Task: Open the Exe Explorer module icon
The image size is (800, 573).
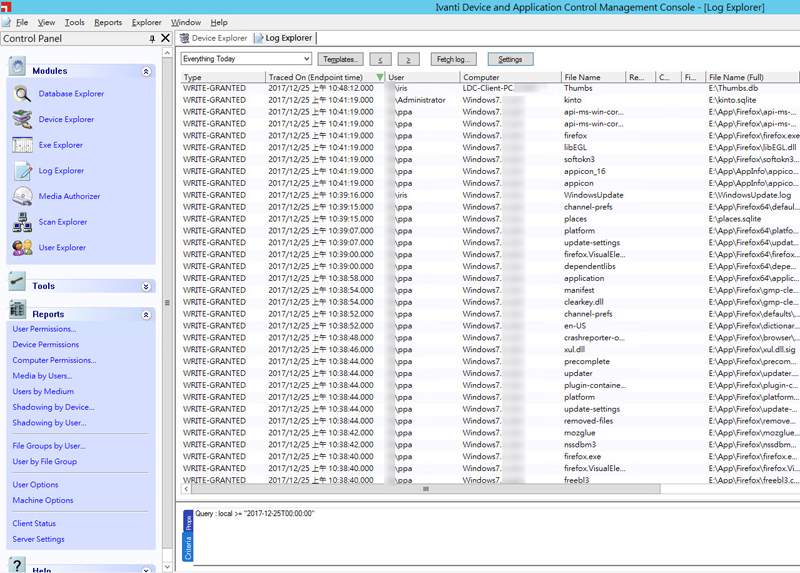Action: pyautogui.click(x=22, y=145)
